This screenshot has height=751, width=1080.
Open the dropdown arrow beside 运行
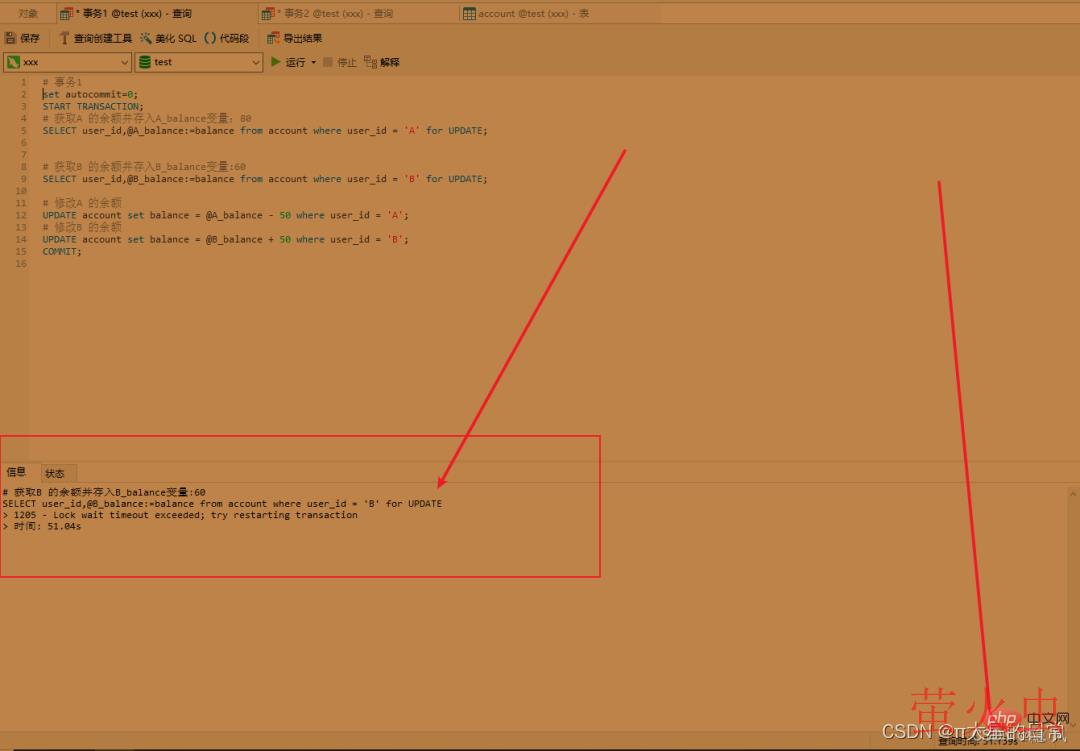pos(313,62)
